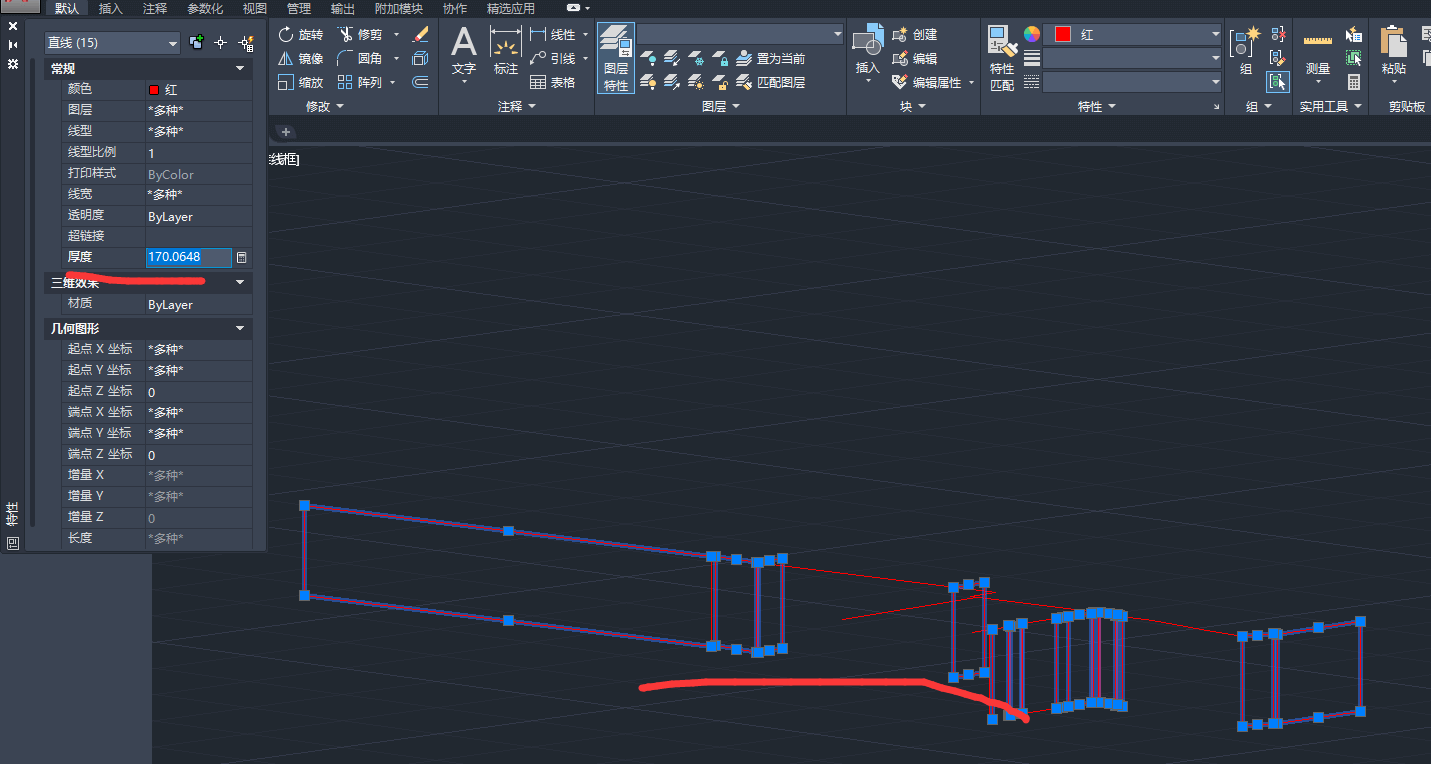Collapse the 常规 (General) properties section
The height and width of the screenshot is (764, 1431).
click(240, 68)
